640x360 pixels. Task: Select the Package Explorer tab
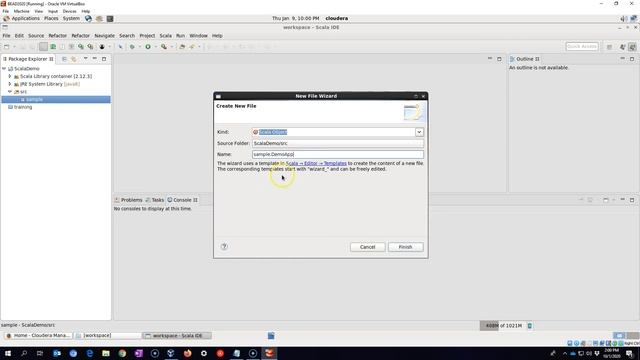(28, 59)
